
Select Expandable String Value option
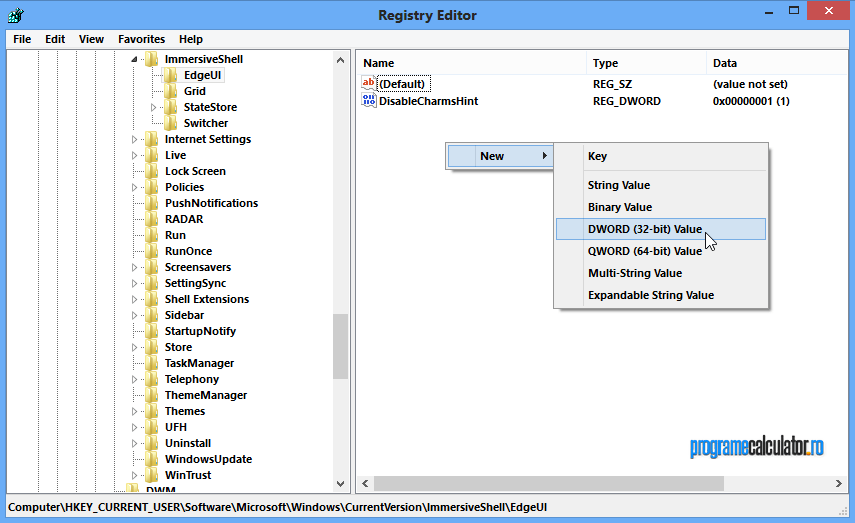pyautogui.click(x=661, y=295)
